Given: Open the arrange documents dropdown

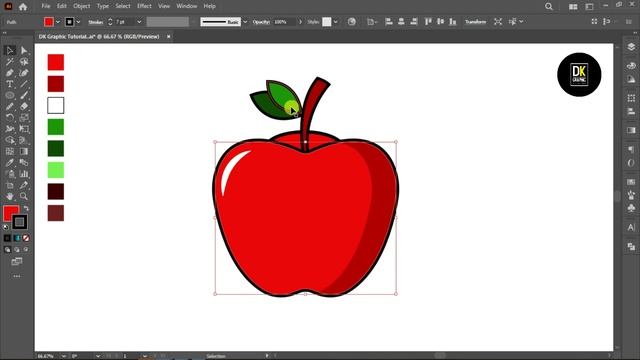Looking at the screenshot, I should click(x=573, y=7).
